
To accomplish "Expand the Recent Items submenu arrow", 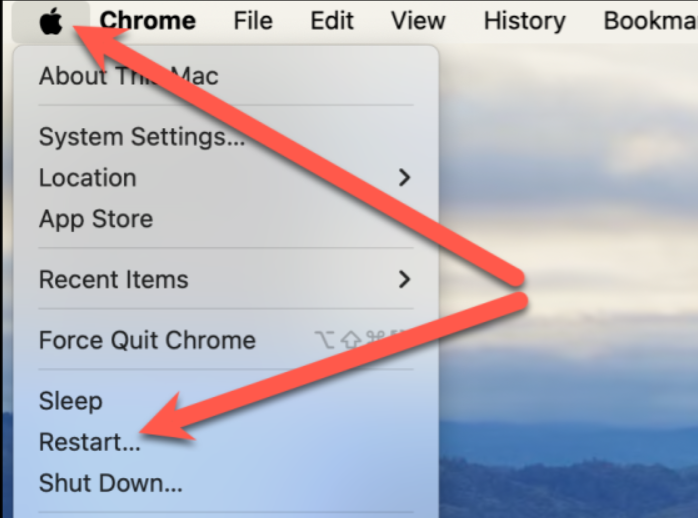I will (404, 280).
